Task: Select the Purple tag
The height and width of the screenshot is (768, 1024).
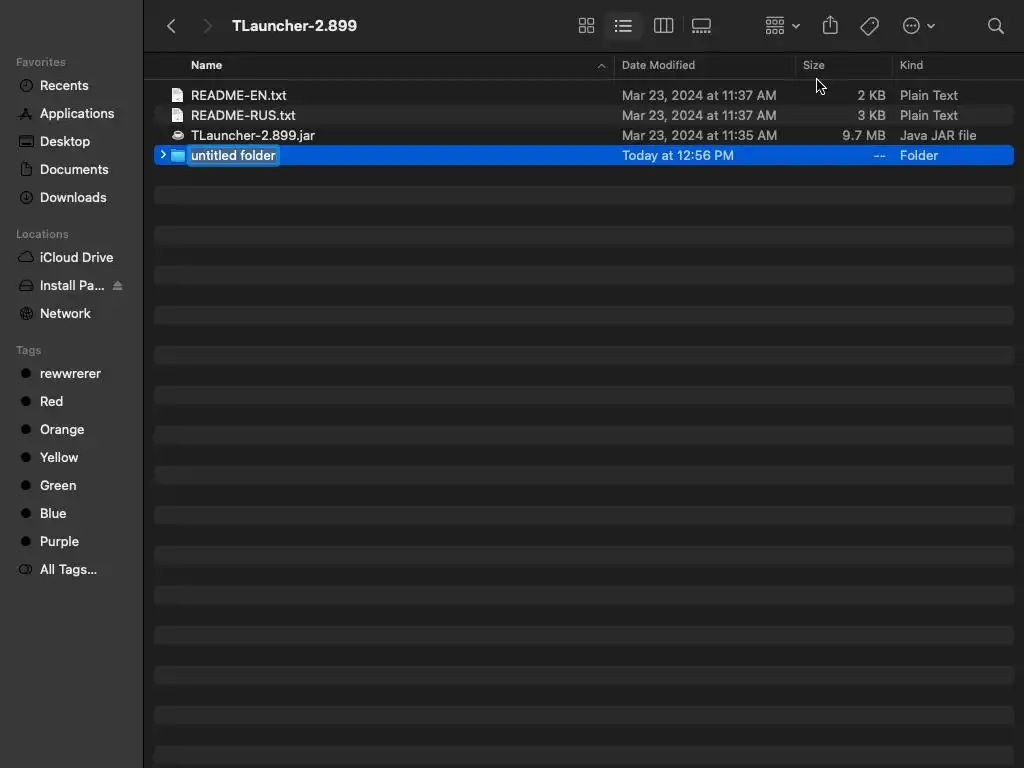Action: click(59, 543)
